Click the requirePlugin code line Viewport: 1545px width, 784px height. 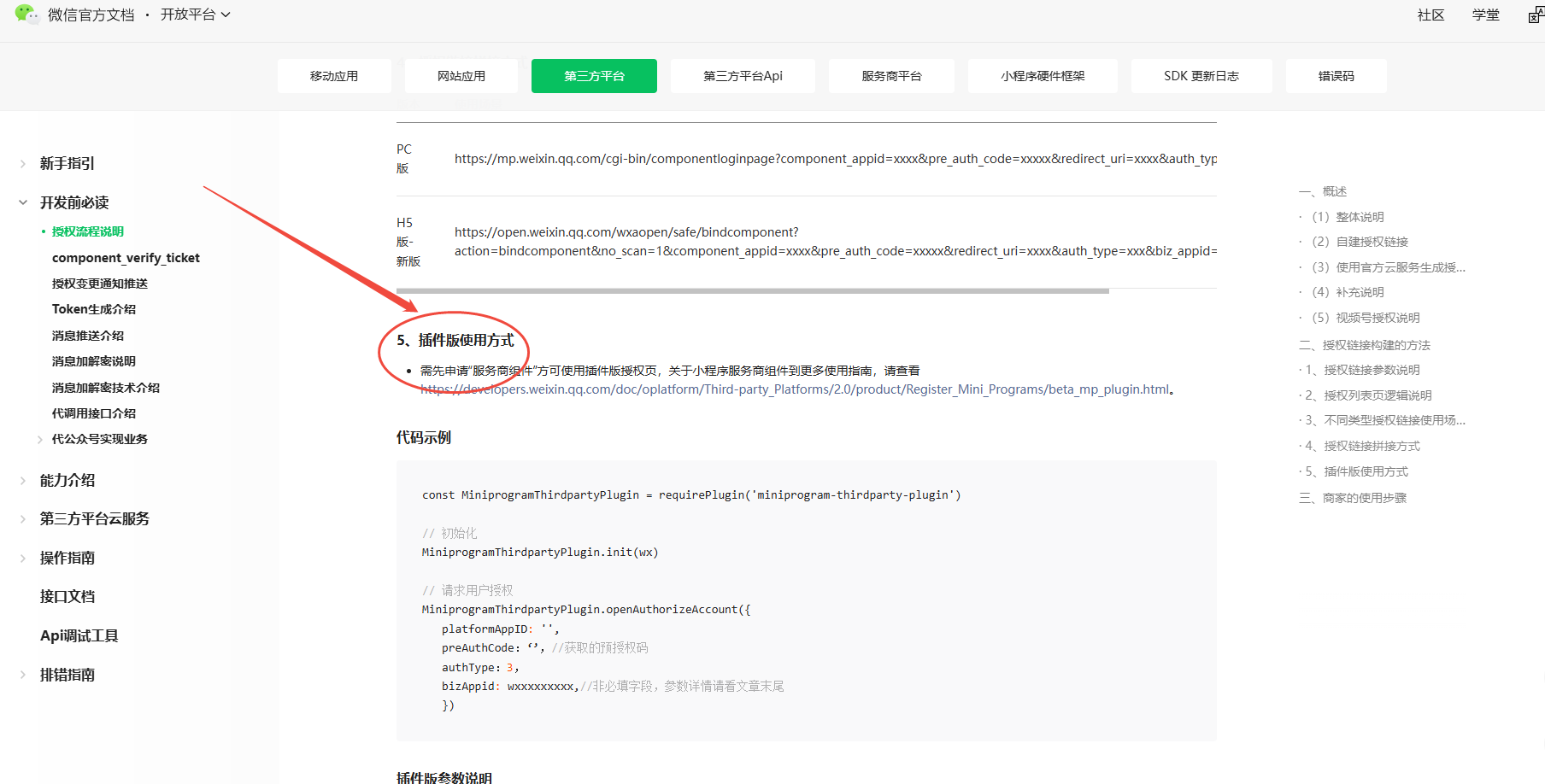coord(691,494)
